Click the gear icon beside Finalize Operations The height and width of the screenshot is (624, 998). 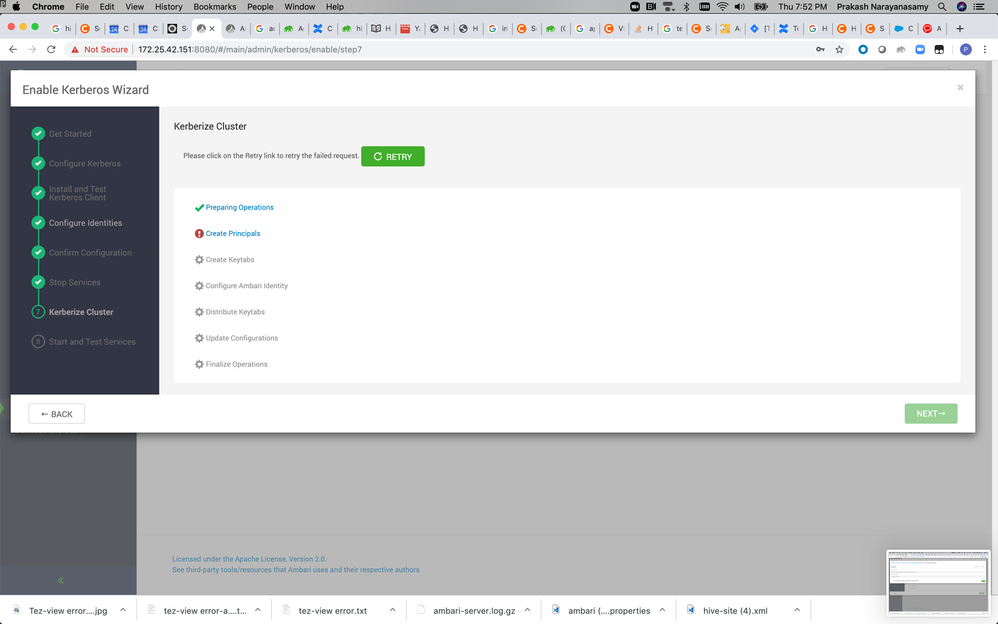point(199,364)
